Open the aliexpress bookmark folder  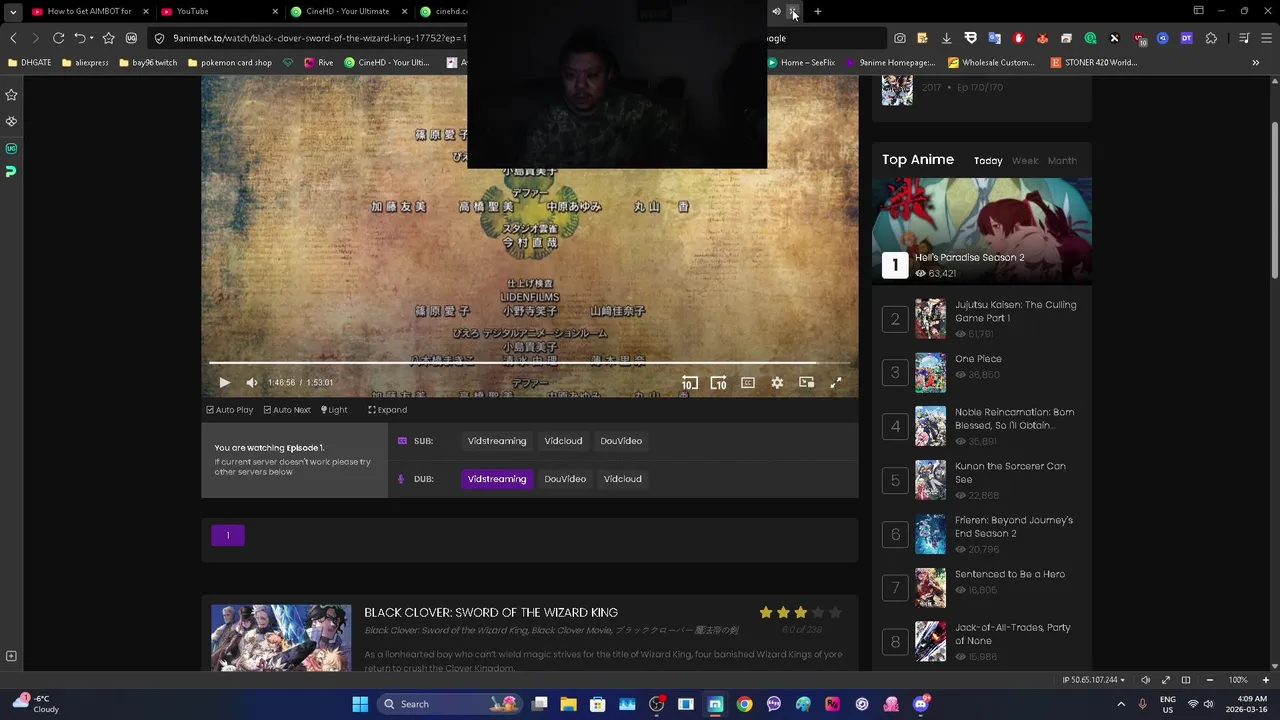(x=85, y=63)
